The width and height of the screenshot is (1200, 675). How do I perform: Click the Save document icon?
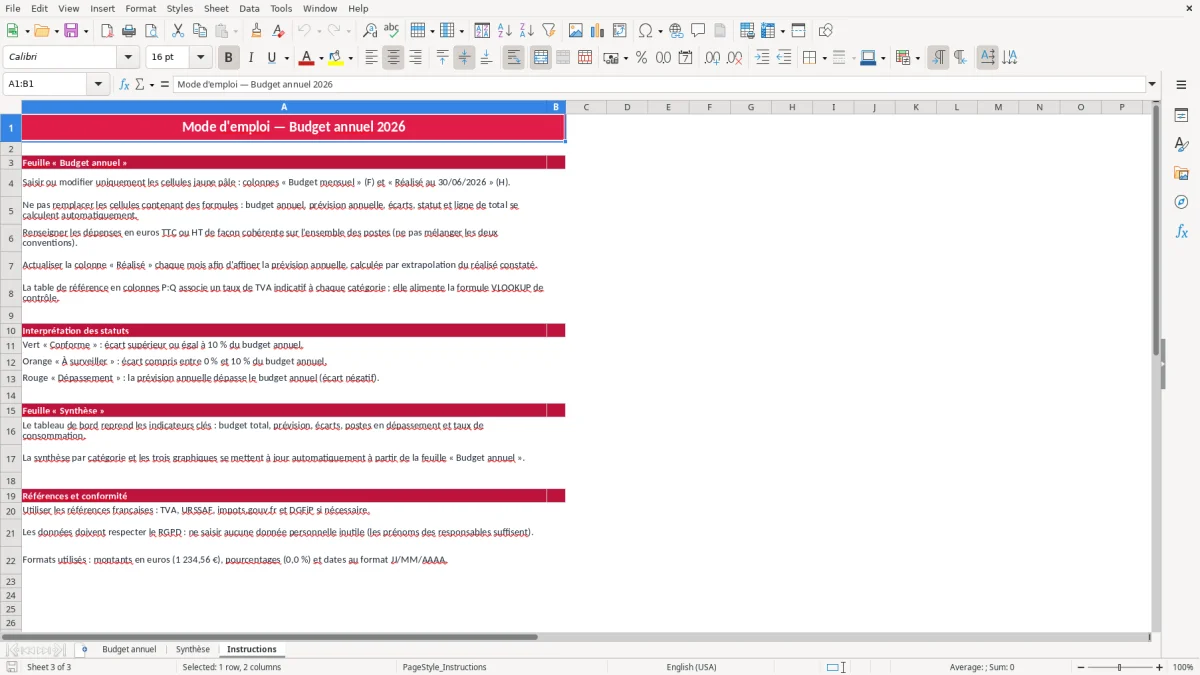71,31
